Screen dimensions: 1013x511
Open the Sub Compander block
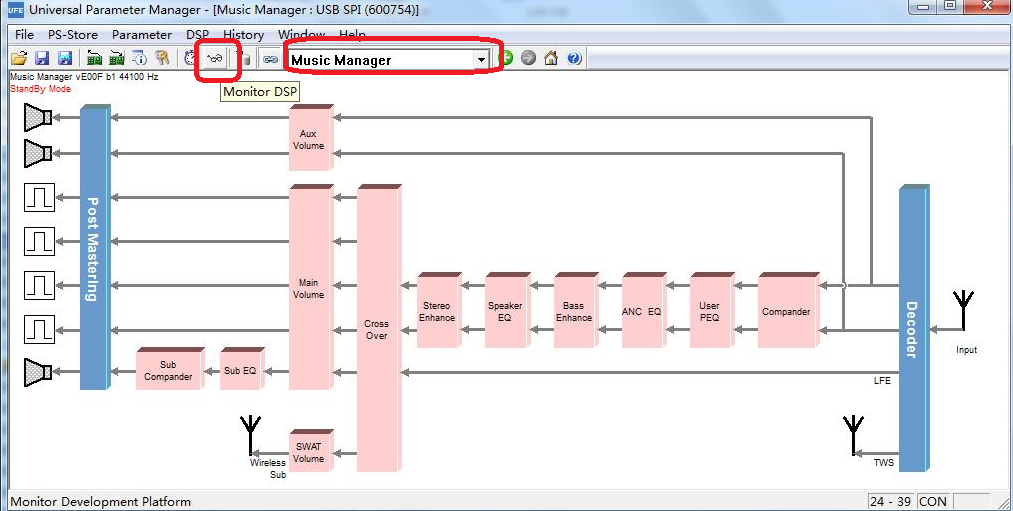pyautogui.click(x=170, y=369)
